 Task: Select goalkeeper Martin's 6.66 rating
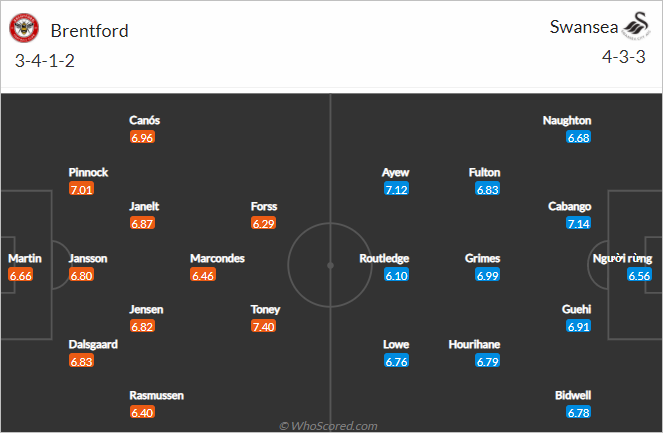click(20, 275)
